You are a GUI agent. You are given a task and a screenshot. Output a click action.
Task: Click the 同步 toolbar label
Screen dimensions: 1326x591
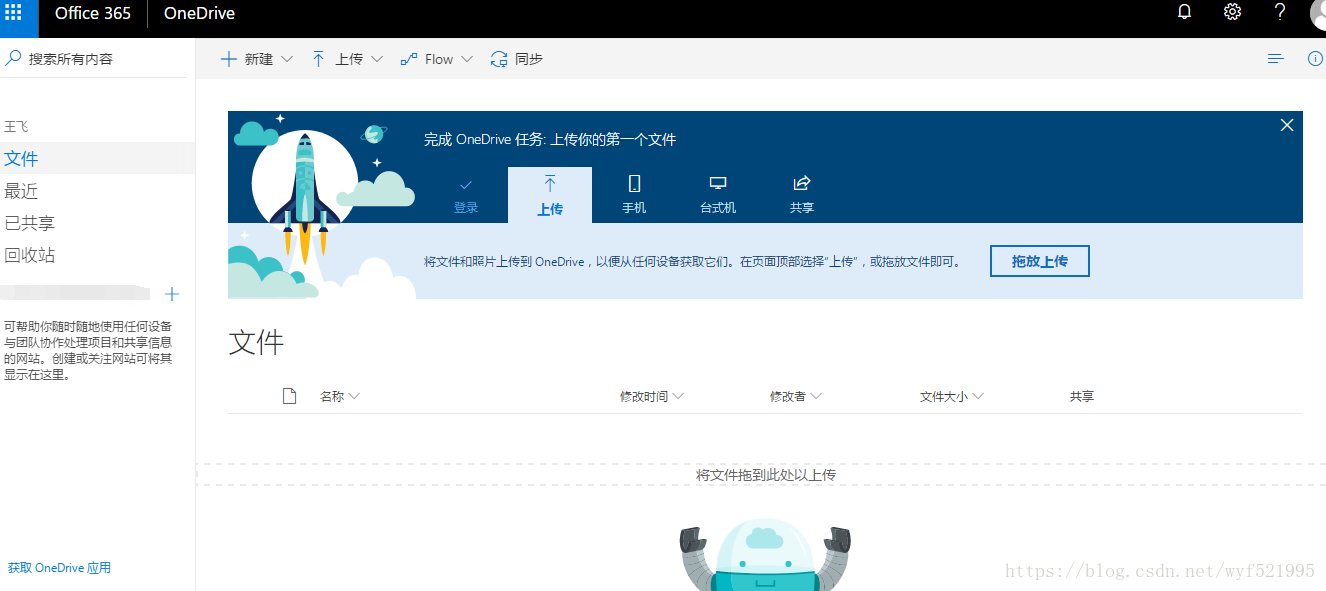pos(529,59)
